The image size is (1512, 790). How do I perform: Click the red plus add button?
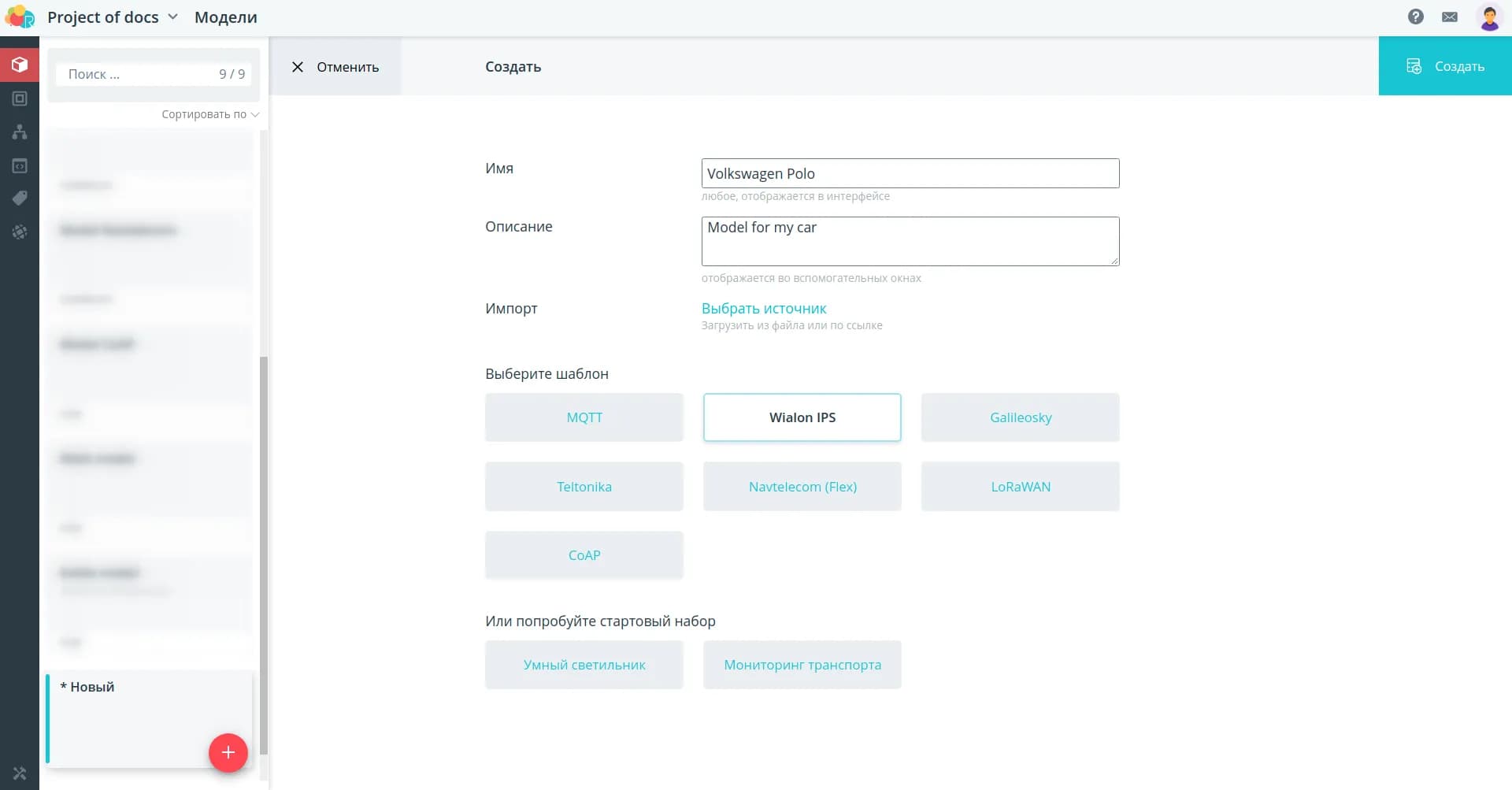228,753
